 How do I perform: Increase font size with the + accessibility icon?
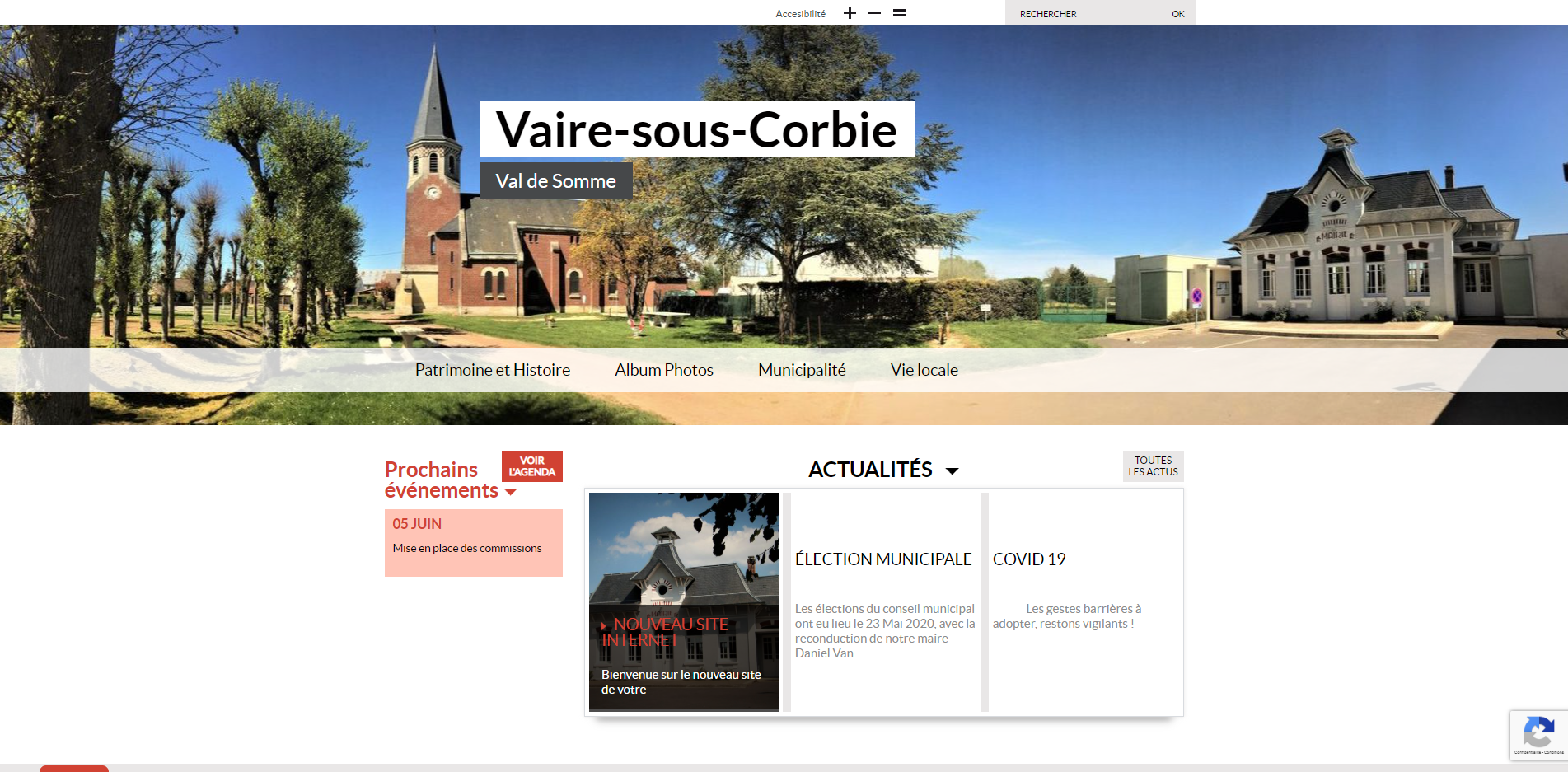849,12
